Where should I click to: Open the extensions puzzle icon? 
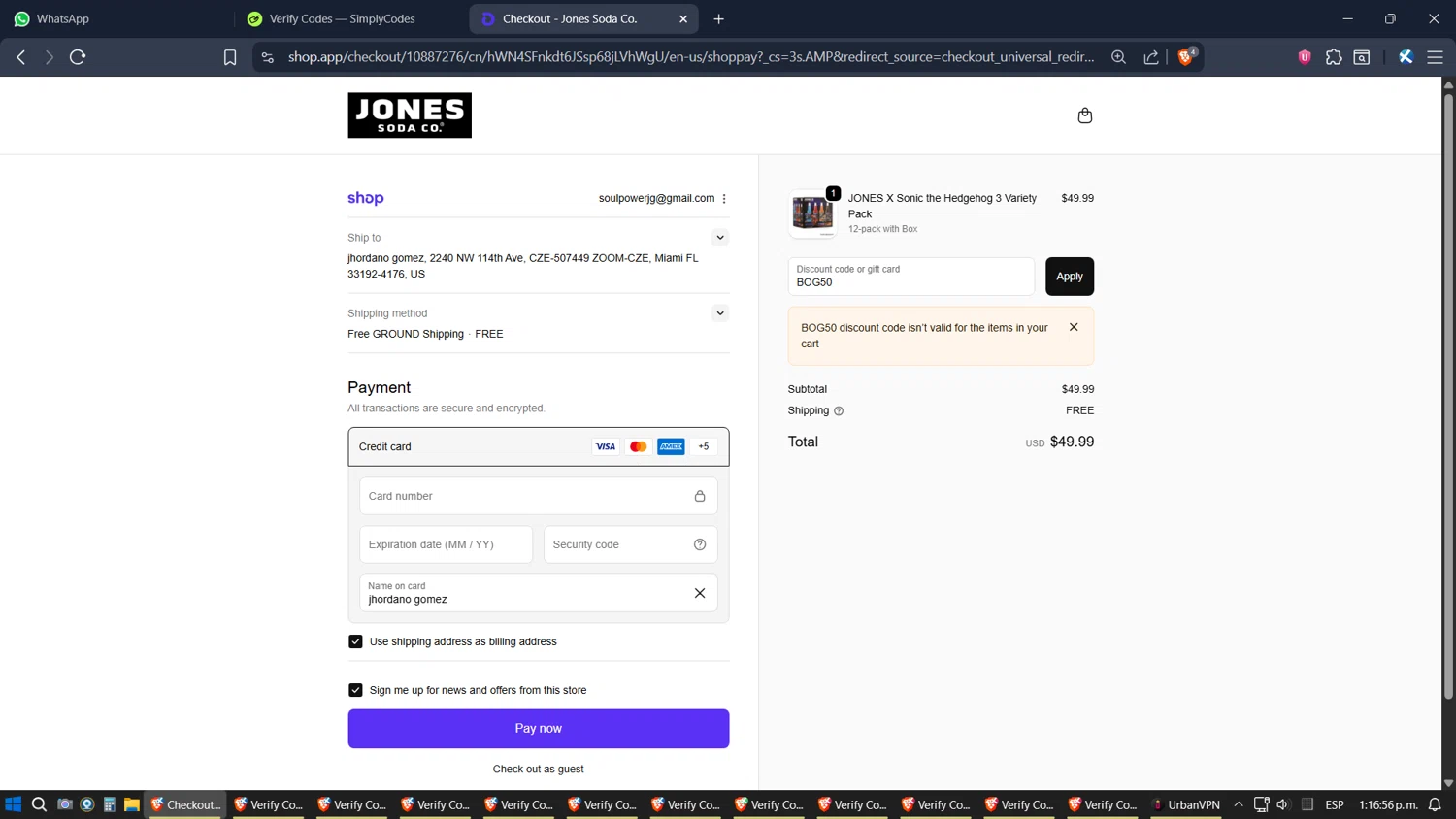tap(1334, 57)
